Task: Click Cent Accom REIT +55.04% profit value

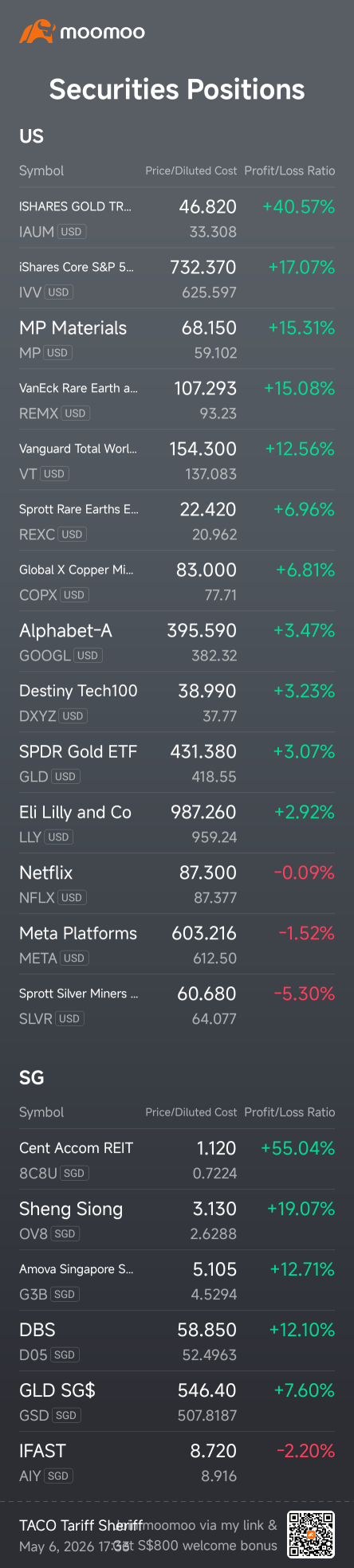Action: coord(297,1148)
